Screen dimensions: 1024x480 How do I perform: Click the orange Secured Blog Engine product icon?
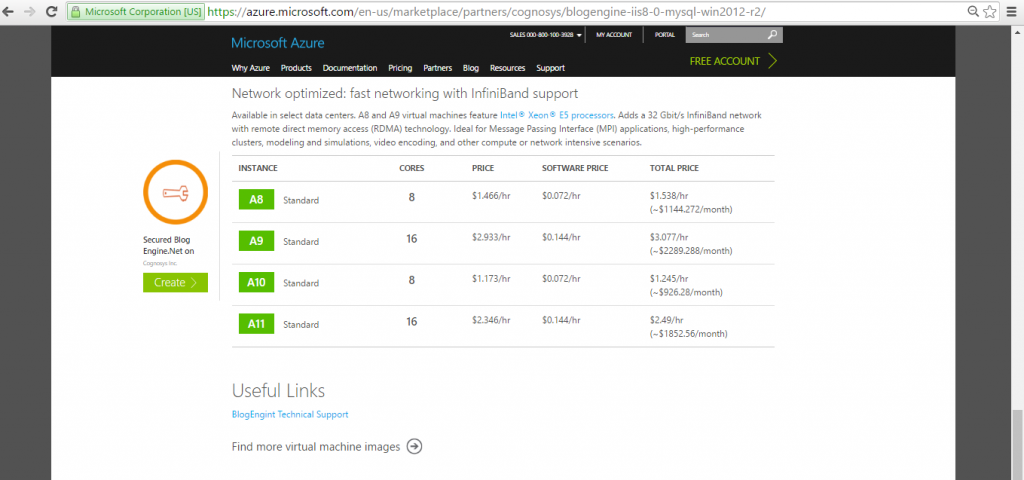click(x=175, y=192)
